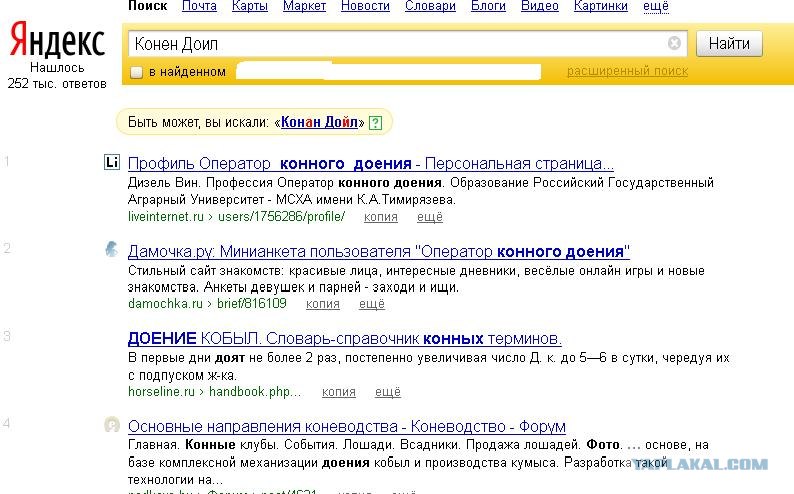Open the Блоги service link
The width and height of the screenshot is (794, 494).
(x=488, y=6)
